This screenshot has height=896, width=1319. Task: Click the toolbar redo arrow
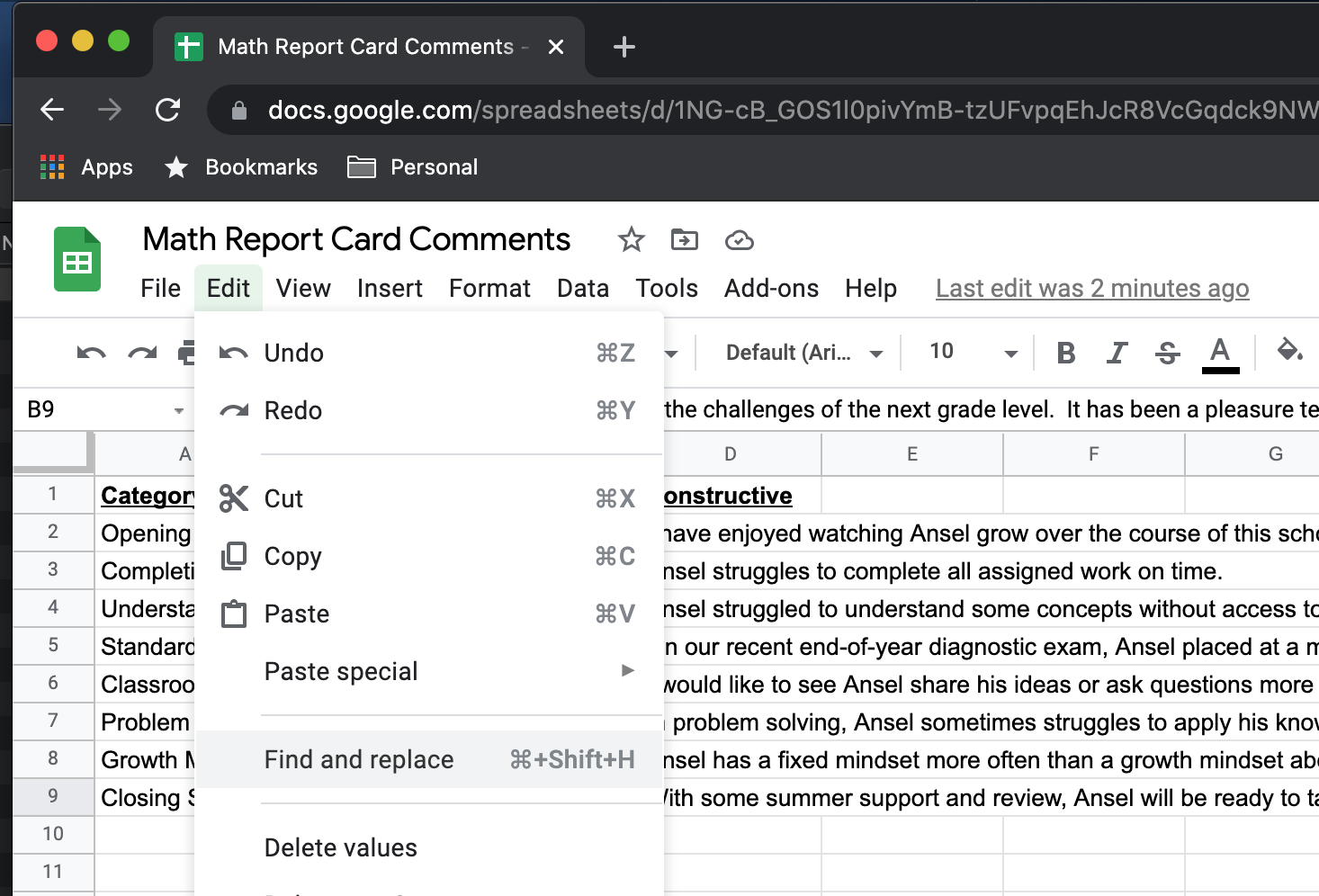142,353
